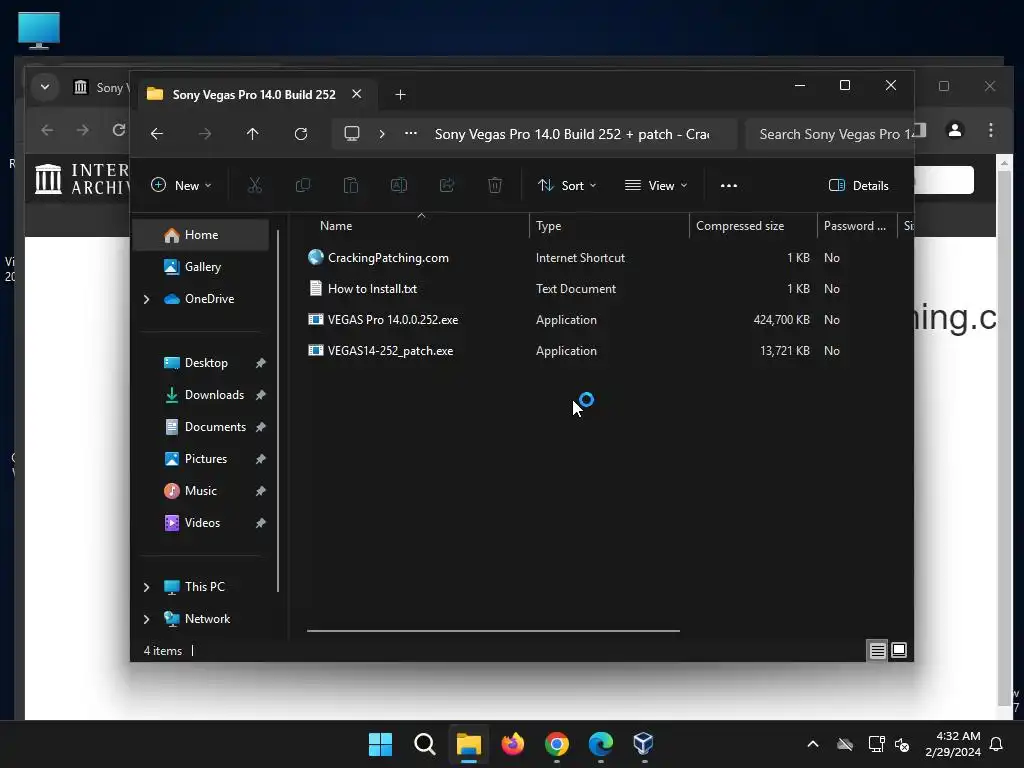Open the New item dropdown
The height and width of the screenshot is (768, 1024).
182,185
